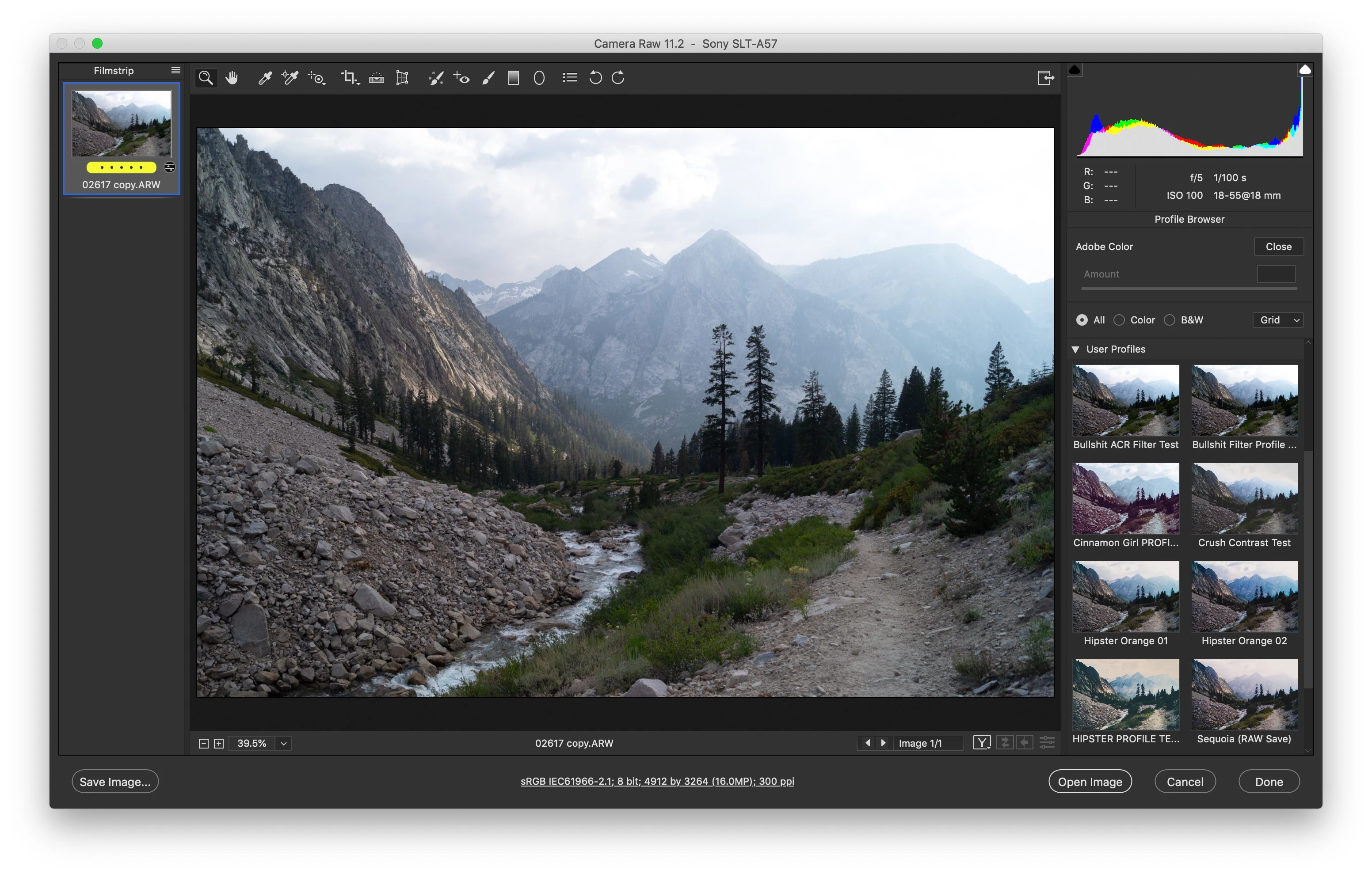The width and height of the screenshot is (1372, 874).
Task: Select the Color profiles radio button
Action: [1119, 320]
